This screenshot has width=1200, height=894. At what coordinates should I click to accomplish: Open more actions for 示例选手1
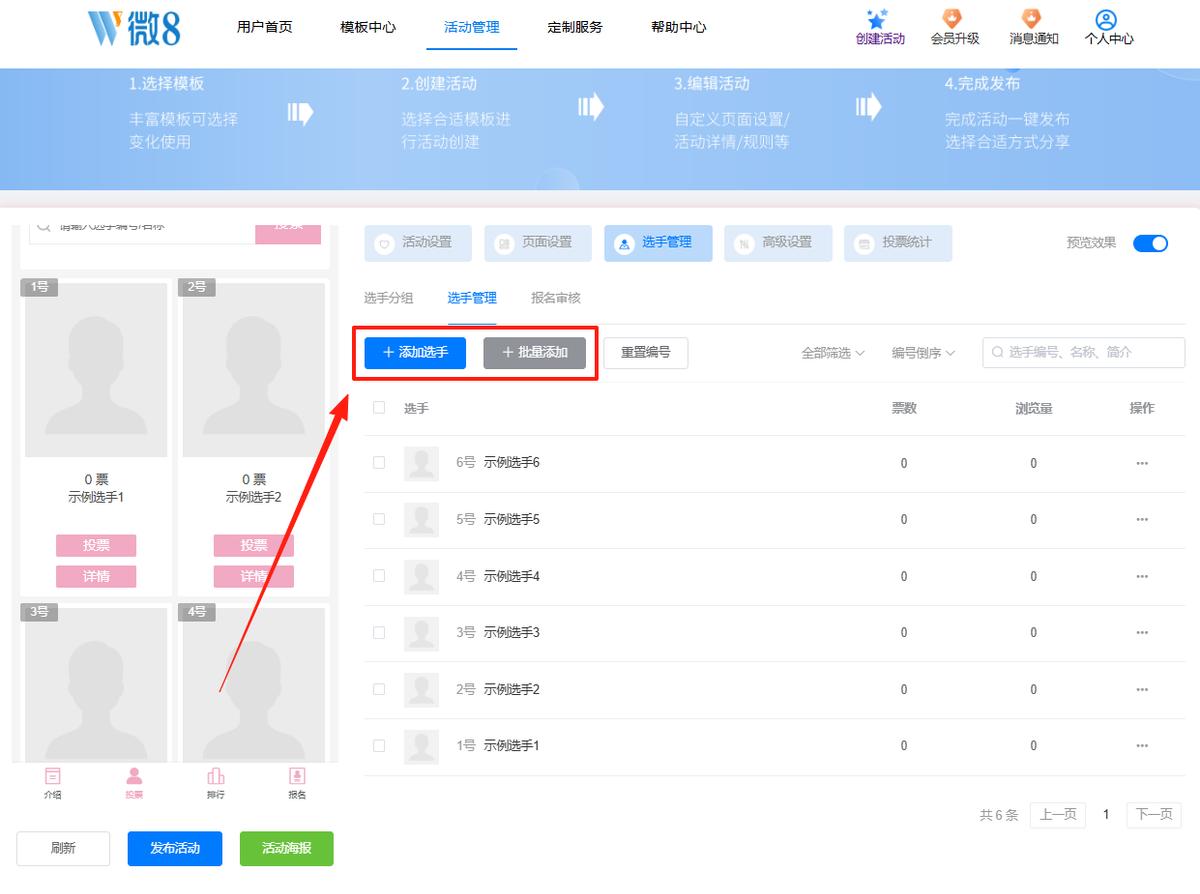(1142, 746)
